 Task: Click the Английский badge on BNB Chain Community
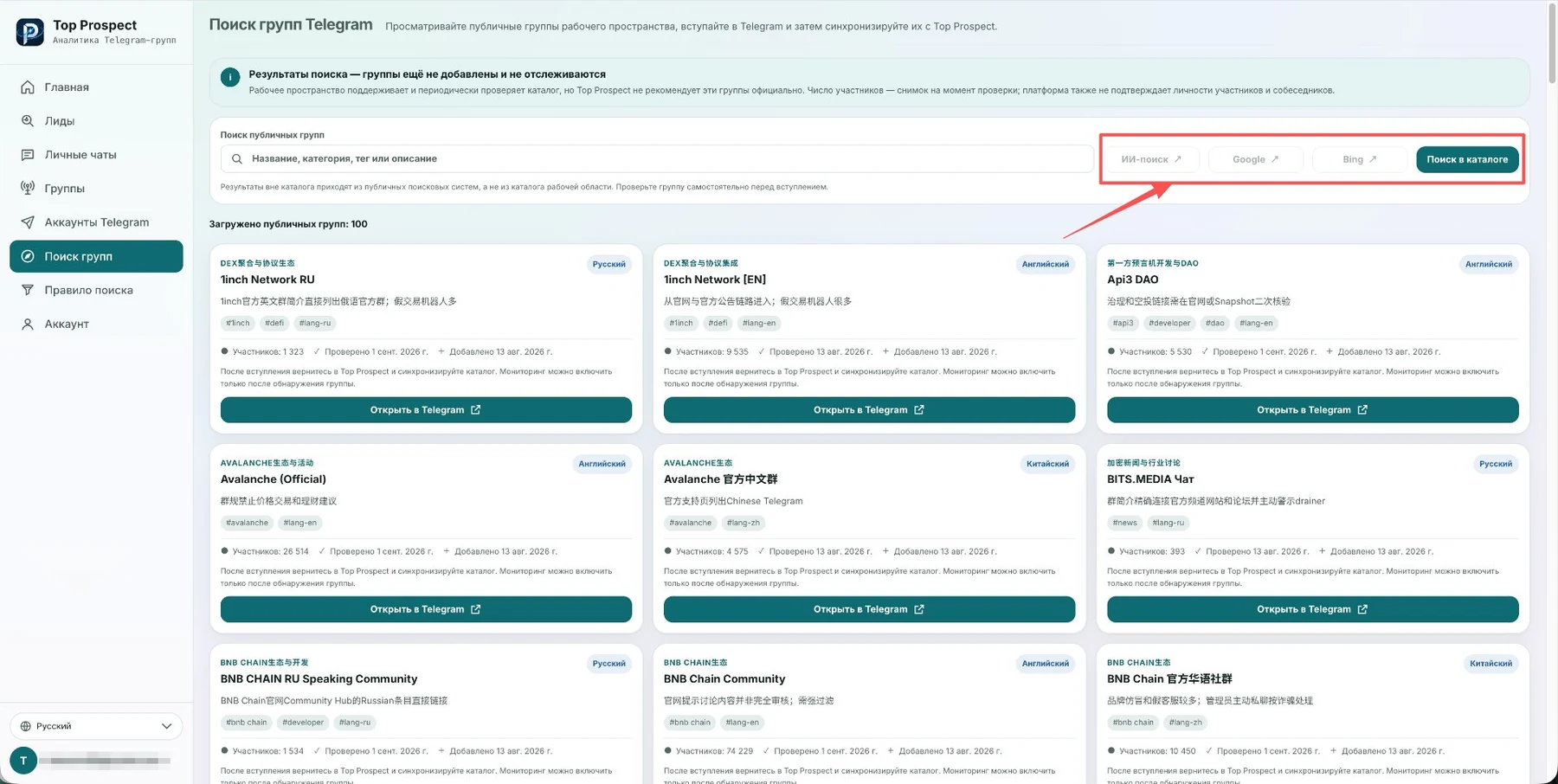click(1046, 665)
